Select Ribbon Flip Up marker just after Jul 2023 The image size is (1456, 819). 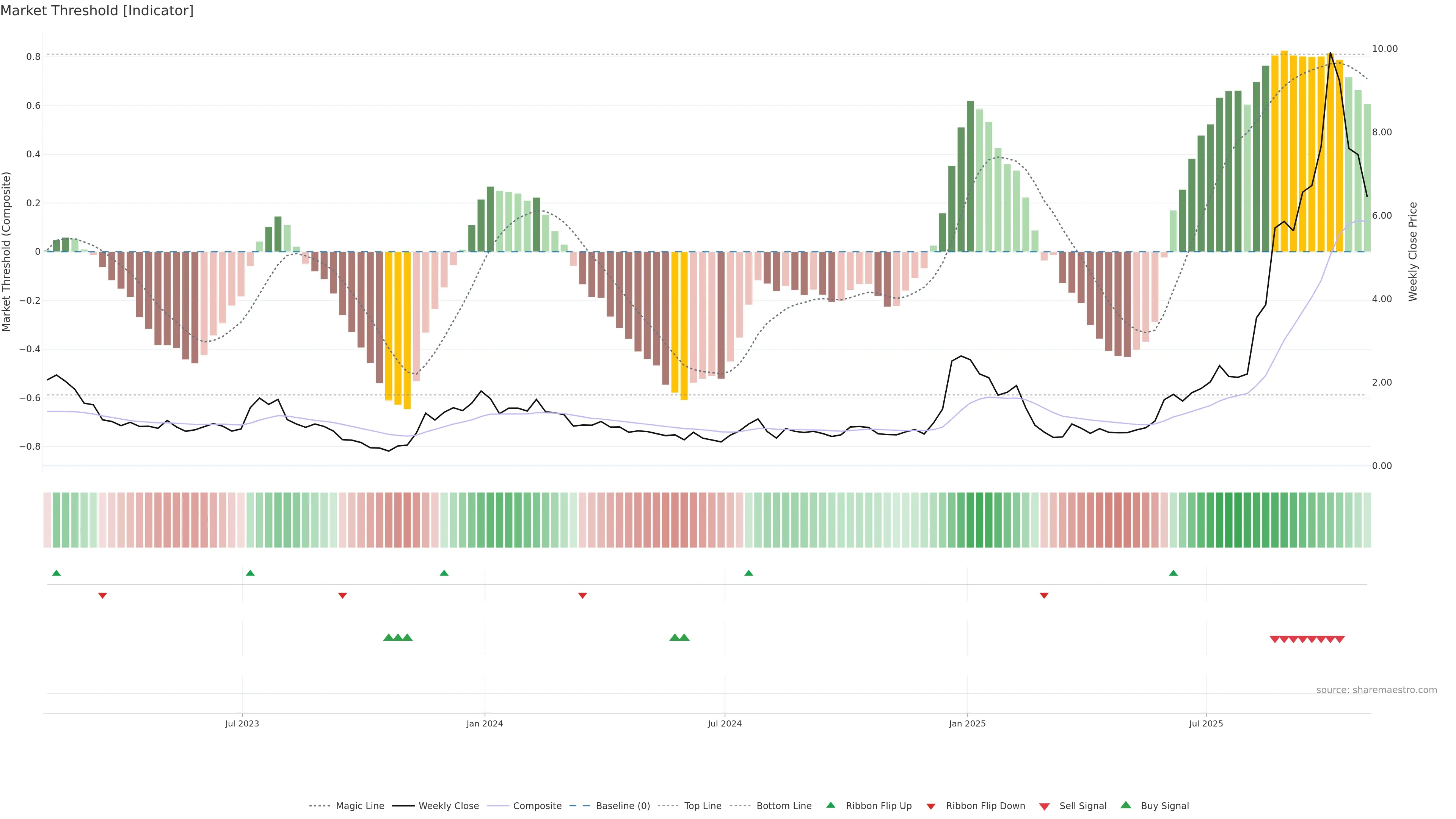tap(250, 573)
